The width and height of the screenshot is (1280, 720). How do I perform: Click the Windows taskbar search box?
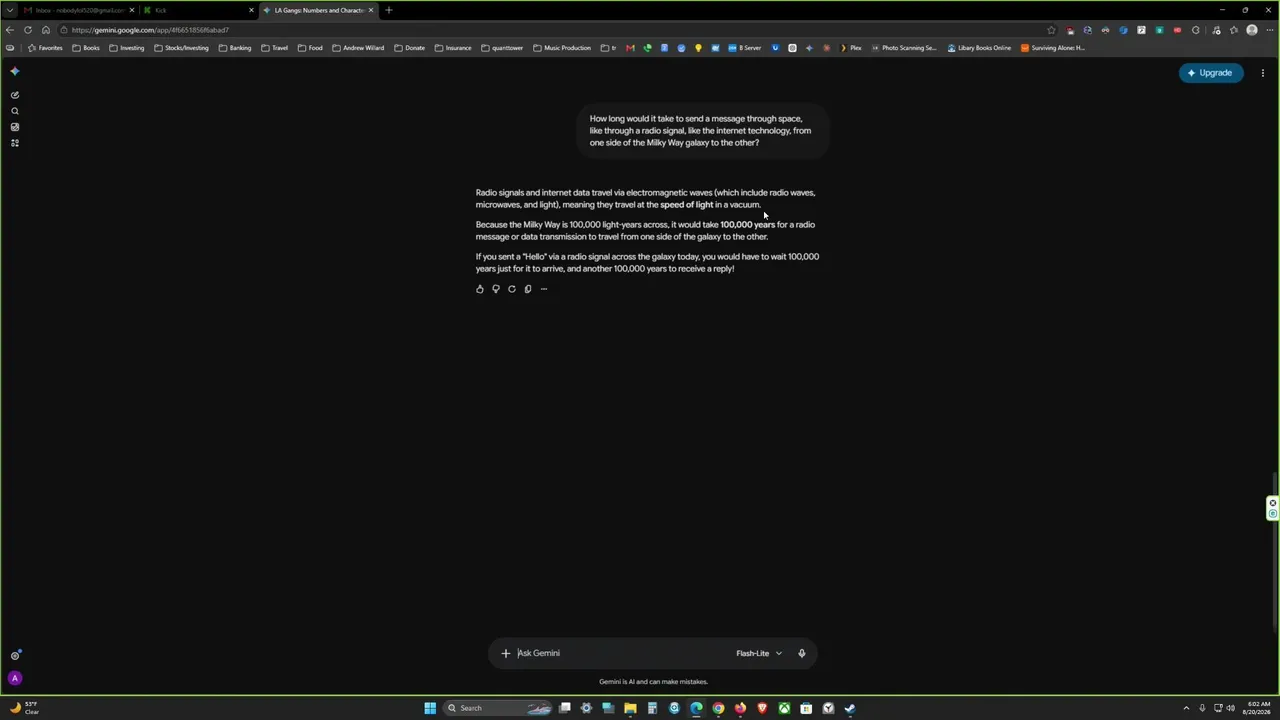click(498, 708)
